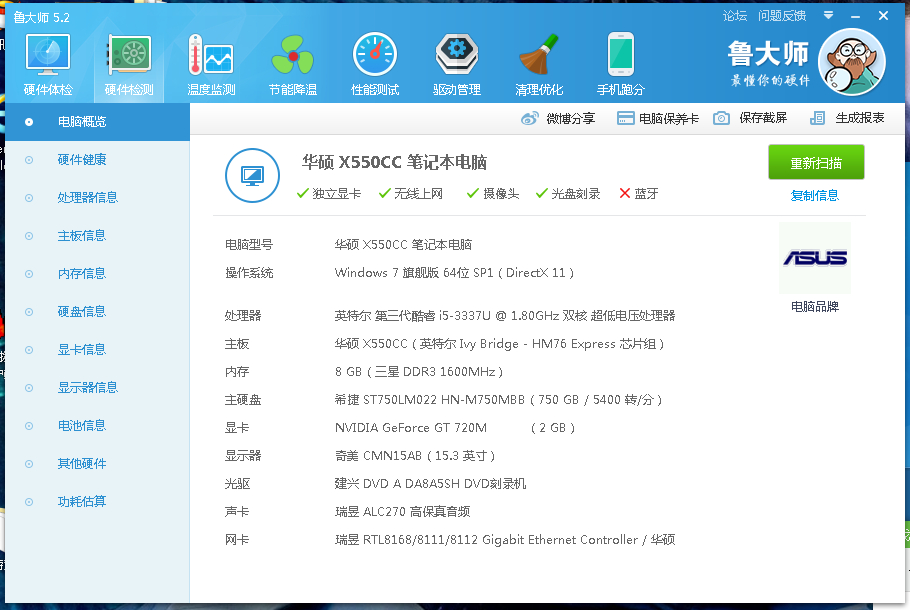Open the settings dropdown arrow in titlebar

(x=828, y=15)
